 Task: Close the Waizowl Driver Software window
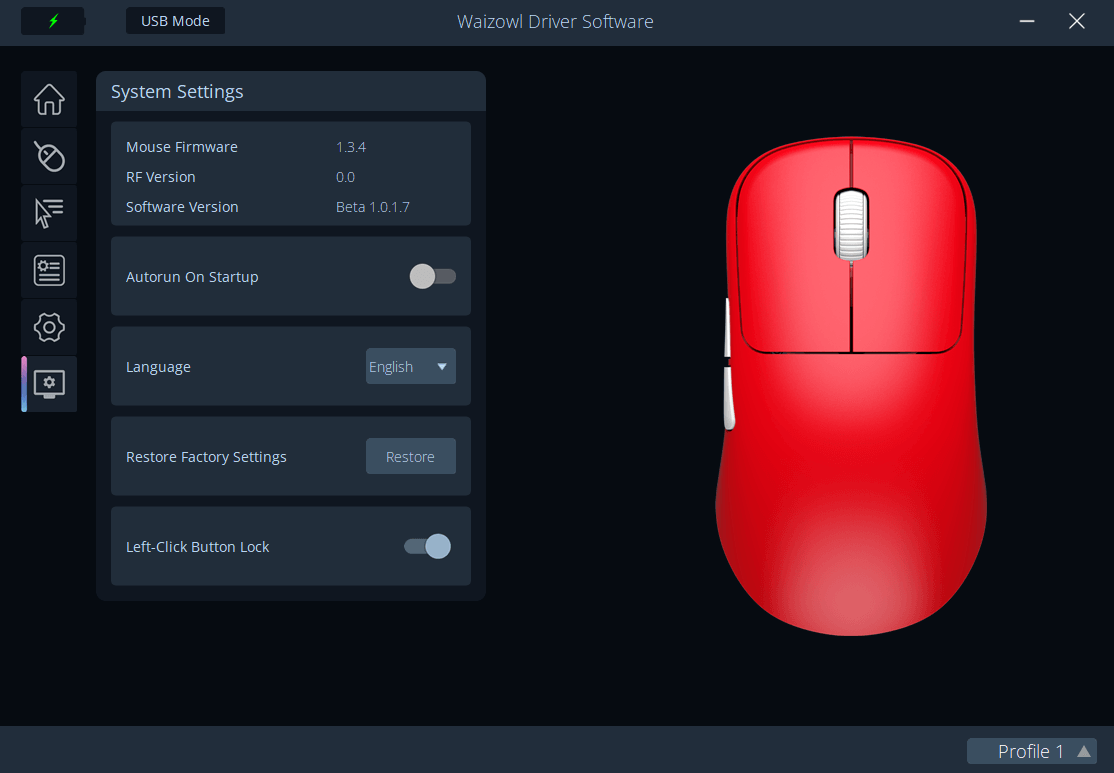(x=1076, y=21)
